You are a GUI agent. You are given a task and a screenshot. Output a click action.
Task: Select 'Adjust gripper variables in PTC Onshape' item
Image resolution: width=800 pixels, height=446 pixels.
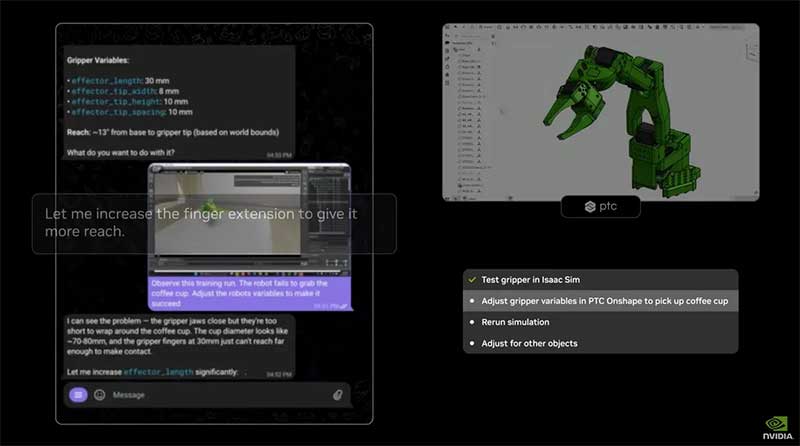point(601,301)
